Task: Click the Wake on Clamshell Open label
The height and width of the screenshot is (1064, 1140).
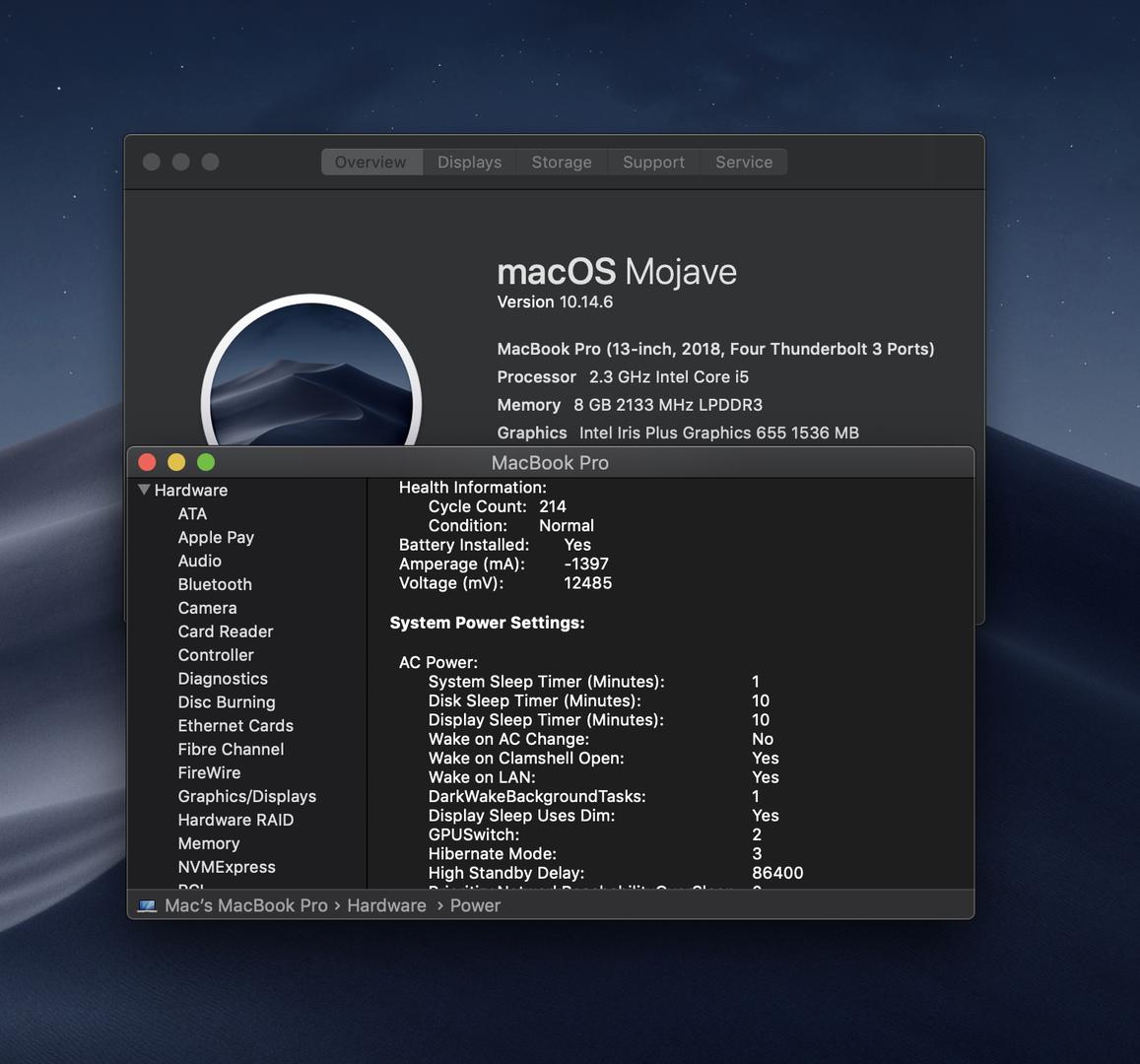Action: click(526, 758)
